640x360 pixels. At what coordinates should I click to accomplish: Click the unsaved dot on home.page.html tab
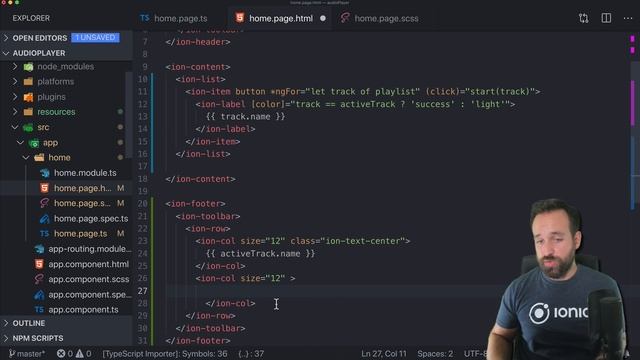coord(323,18)
